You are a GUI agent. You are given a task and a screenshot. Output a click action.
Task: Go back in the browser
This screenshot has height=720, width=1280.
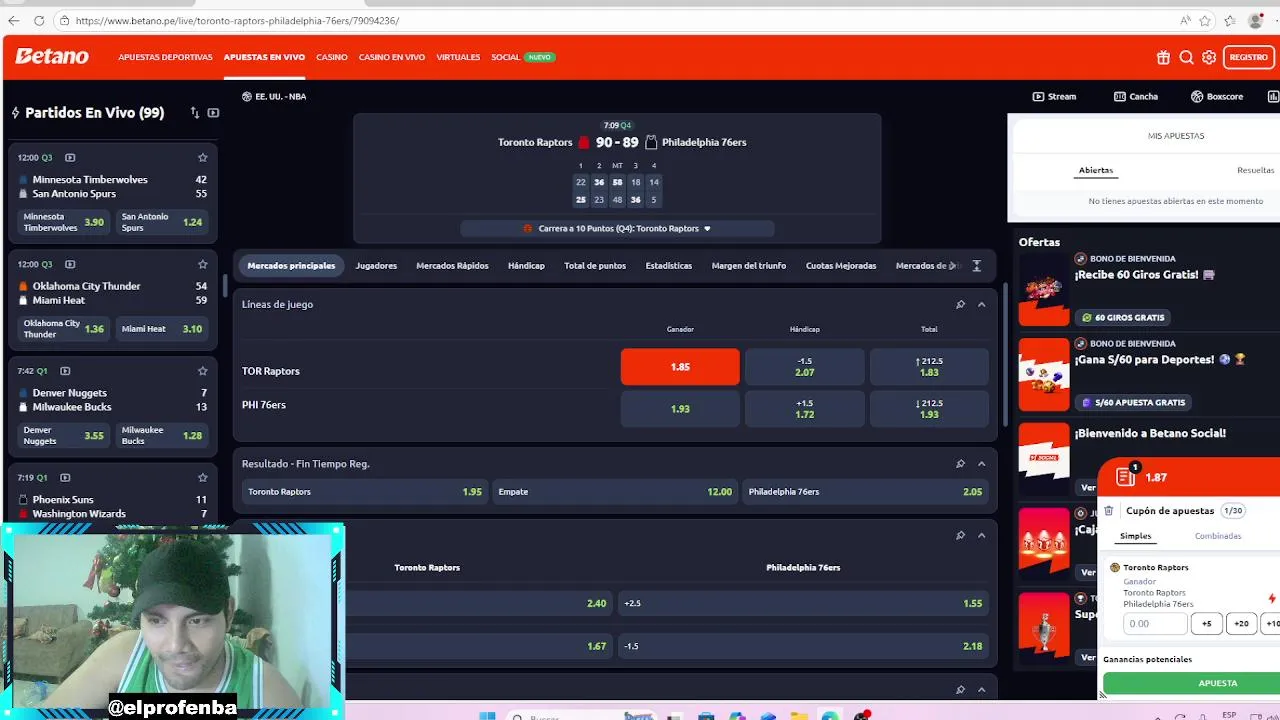[x=14, y=20]
